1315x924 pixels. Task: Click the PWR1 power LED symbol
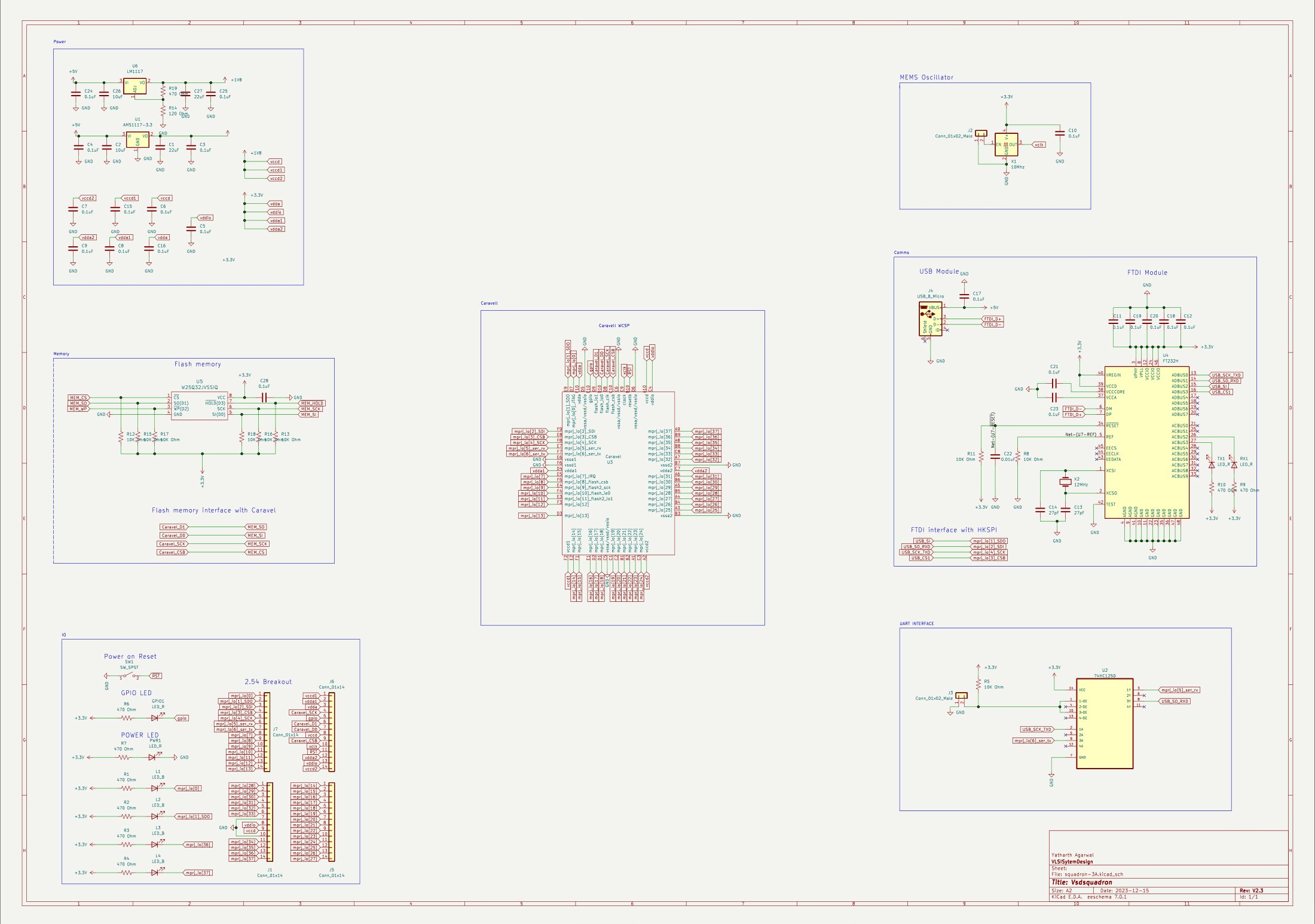[x=152, y=757]
